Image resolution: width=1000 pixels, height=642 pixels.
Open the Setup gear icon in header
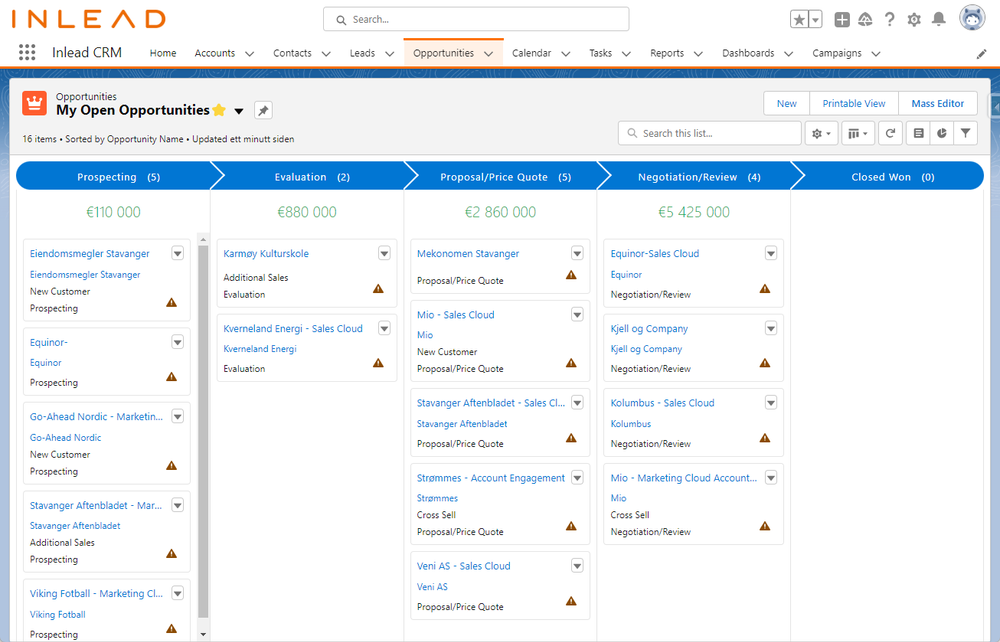[x=914, y=20]
